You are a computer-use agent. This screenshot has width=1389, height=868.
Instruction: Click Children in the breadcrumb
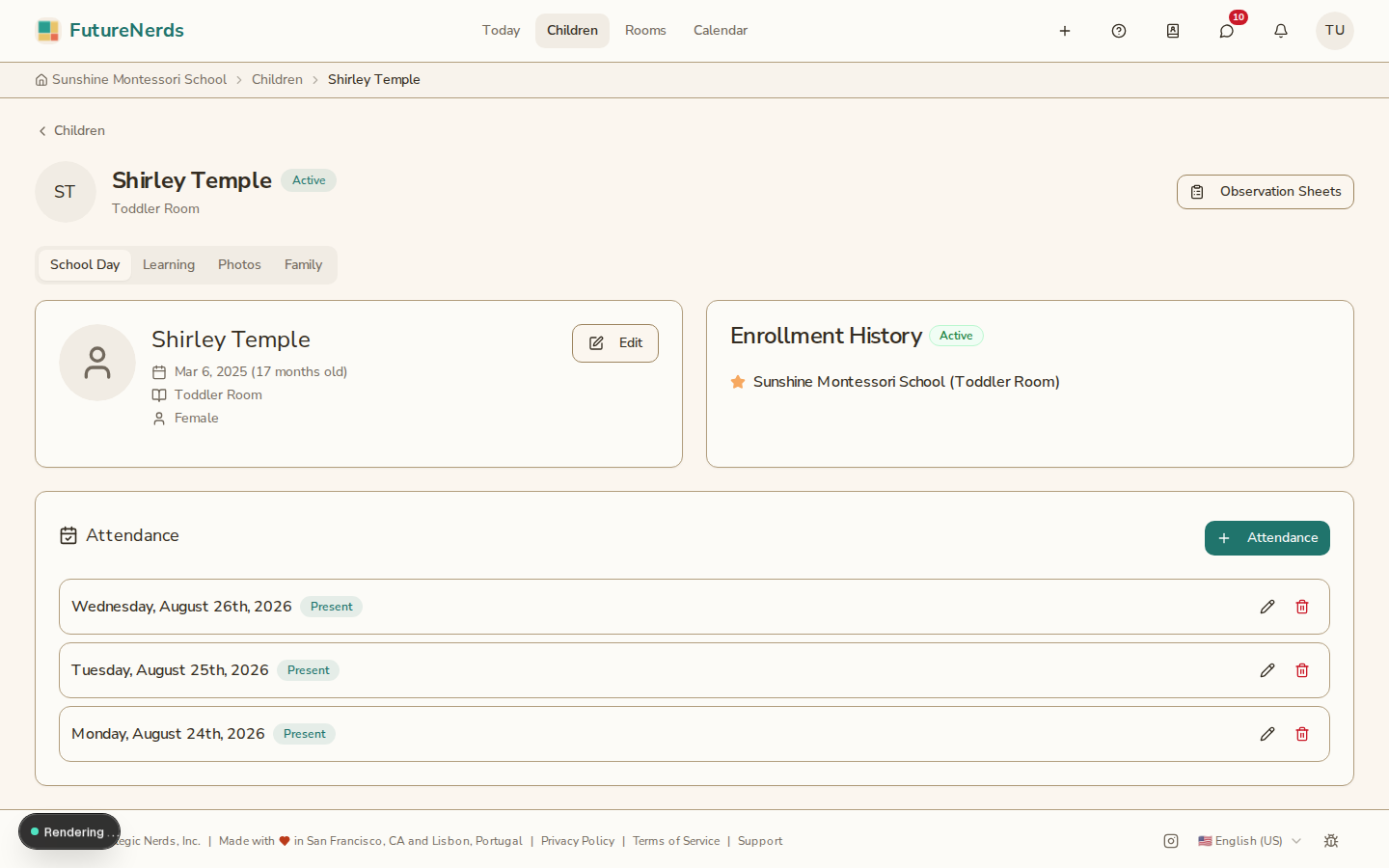[277, 80]
